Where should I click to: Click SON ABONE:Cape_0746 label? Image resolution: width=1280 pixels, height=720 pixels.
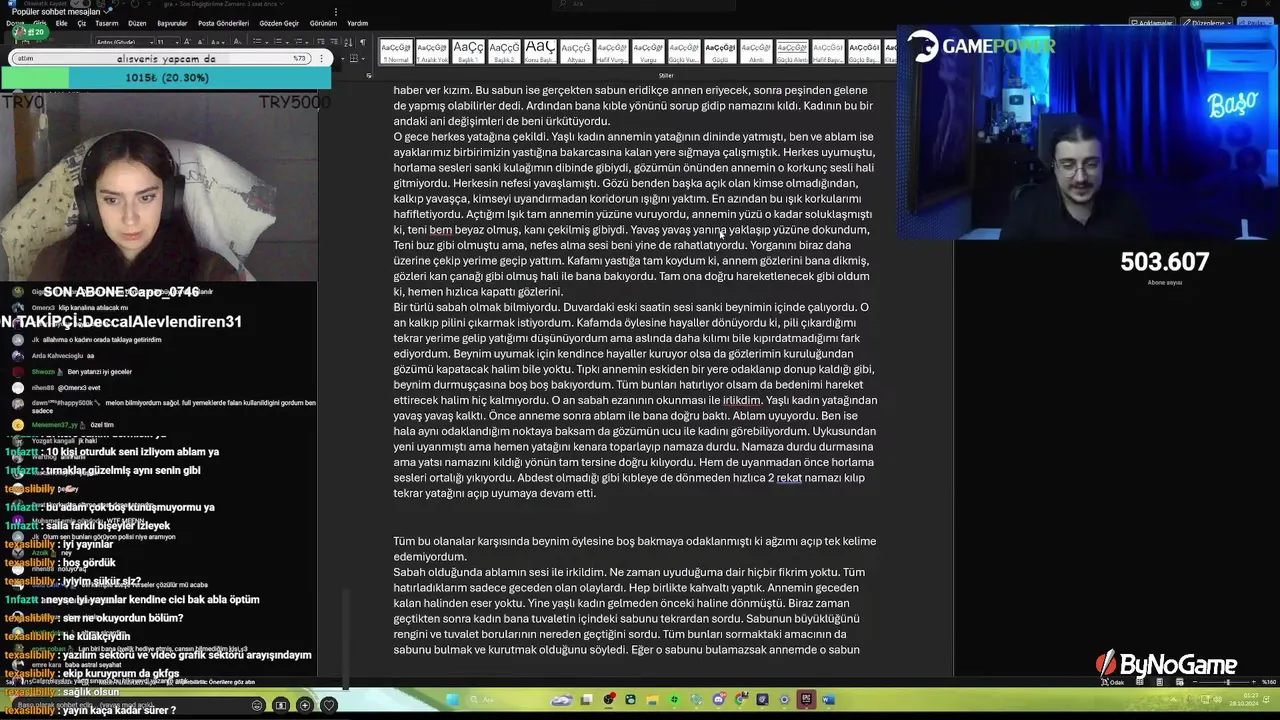121,292
